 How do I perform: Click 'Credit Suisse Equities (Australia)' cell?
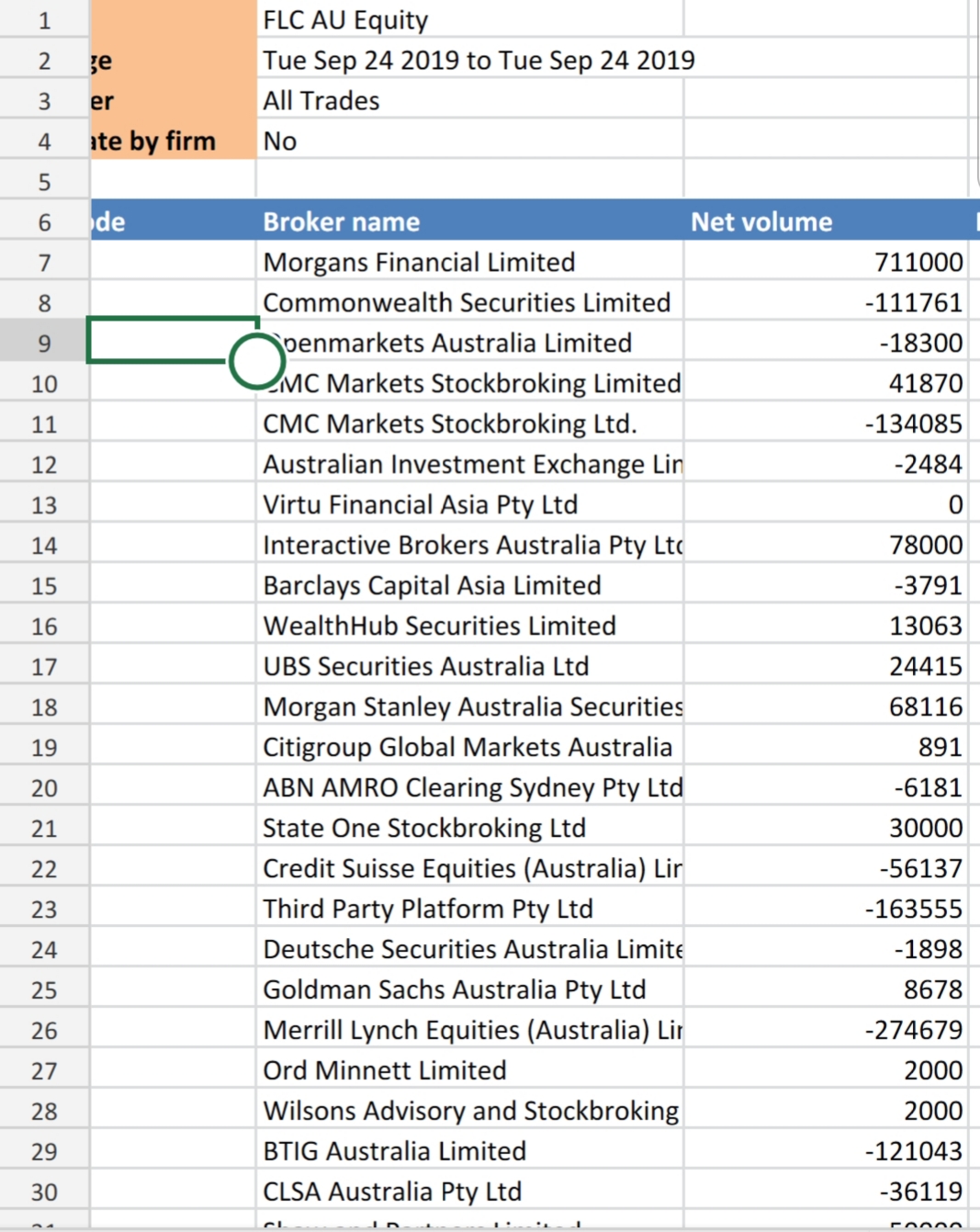[469, 868]
